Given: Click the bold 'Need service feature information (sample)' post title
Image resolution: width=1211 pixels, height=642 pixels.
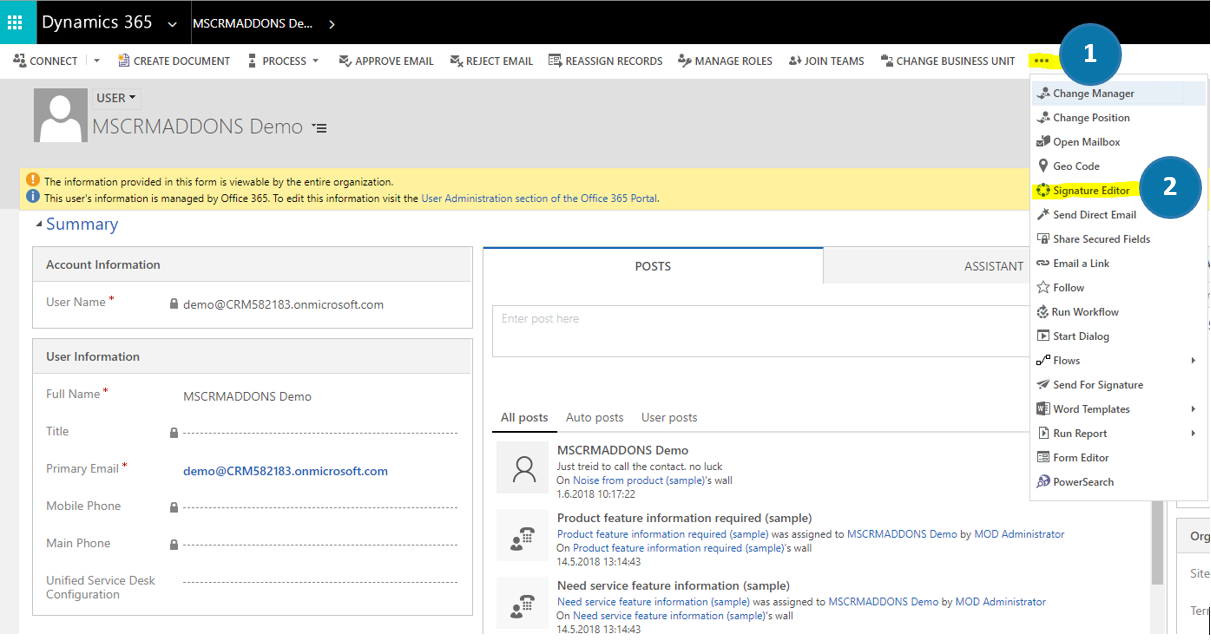Looking at the screenshot, I should (673, 586).
